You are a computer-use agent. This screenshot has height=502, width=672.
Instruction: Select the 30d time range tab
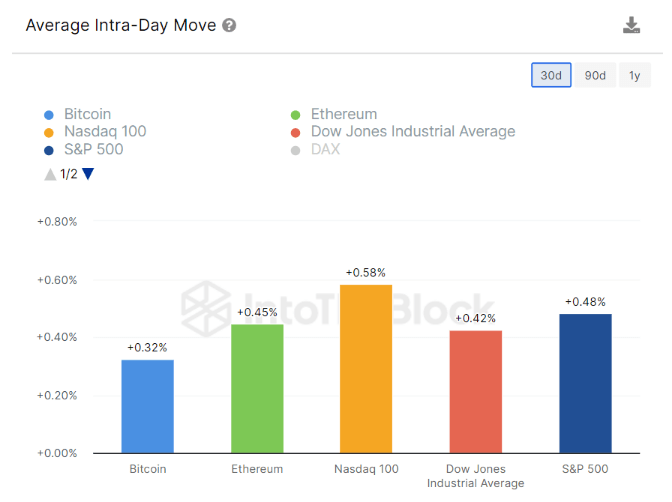(551, 75)
